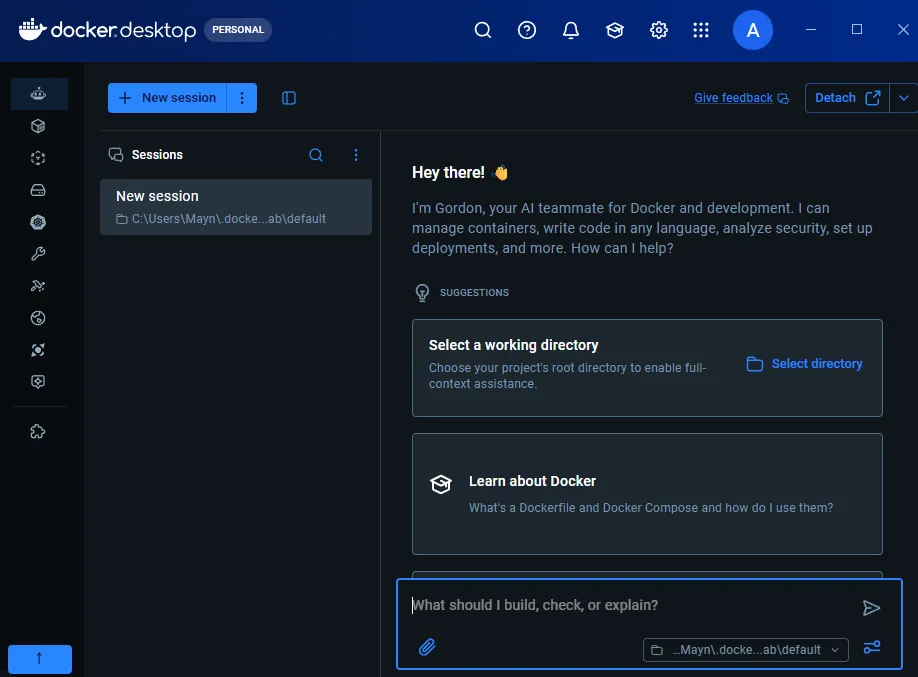Click Give feedback link

(x=734, y=98)
